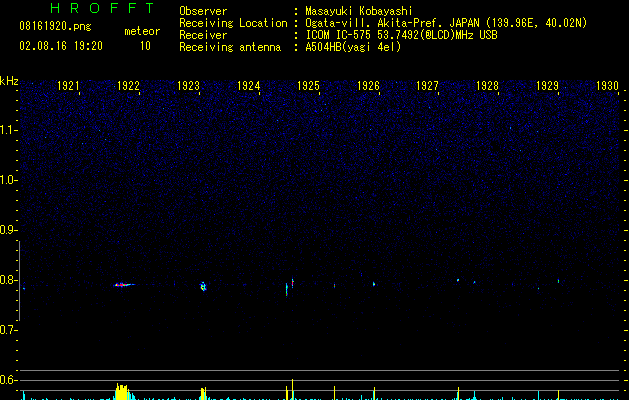629x400 pixels.
Task: Click the 'Receiving Location' field label
Action: (233, 23)
